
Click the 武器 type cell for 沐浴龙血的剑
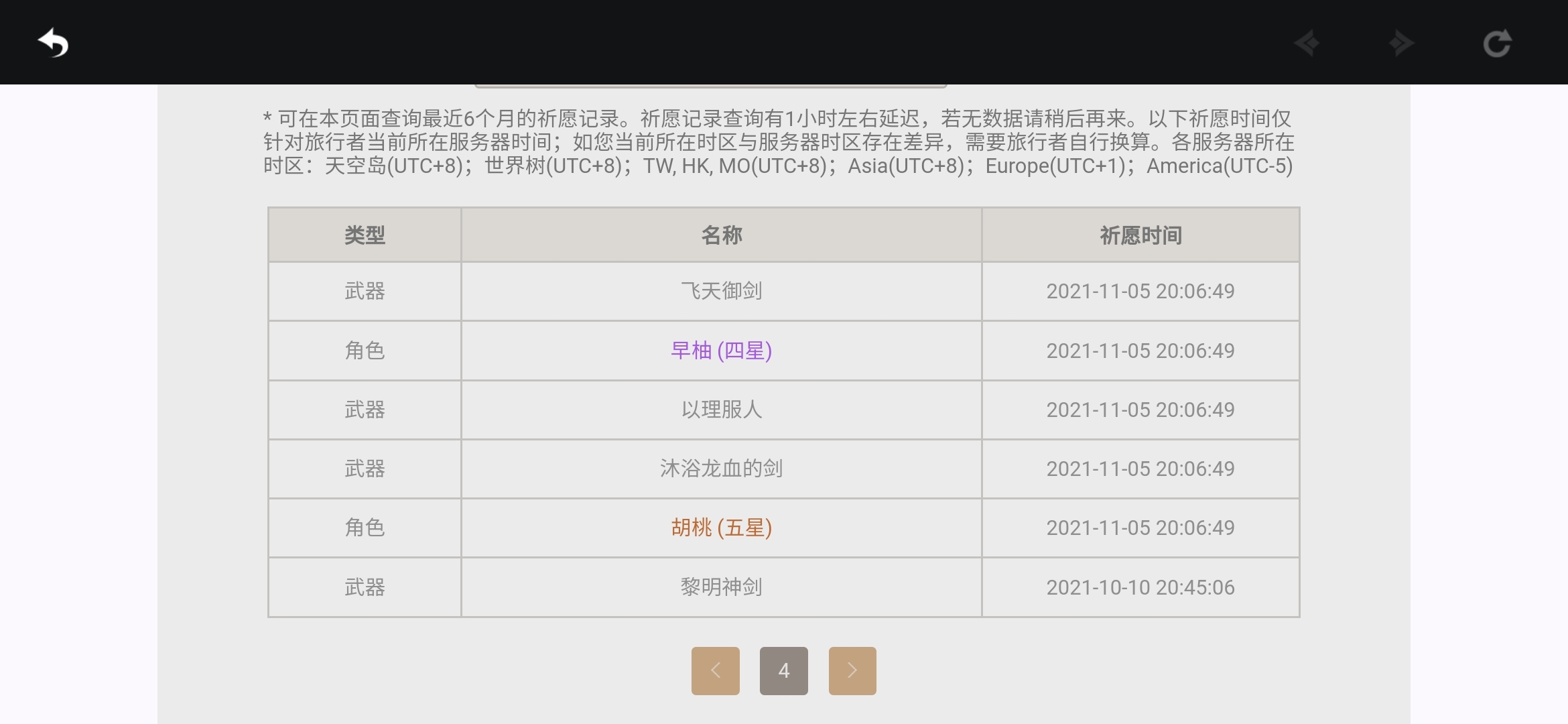point(365,469)
